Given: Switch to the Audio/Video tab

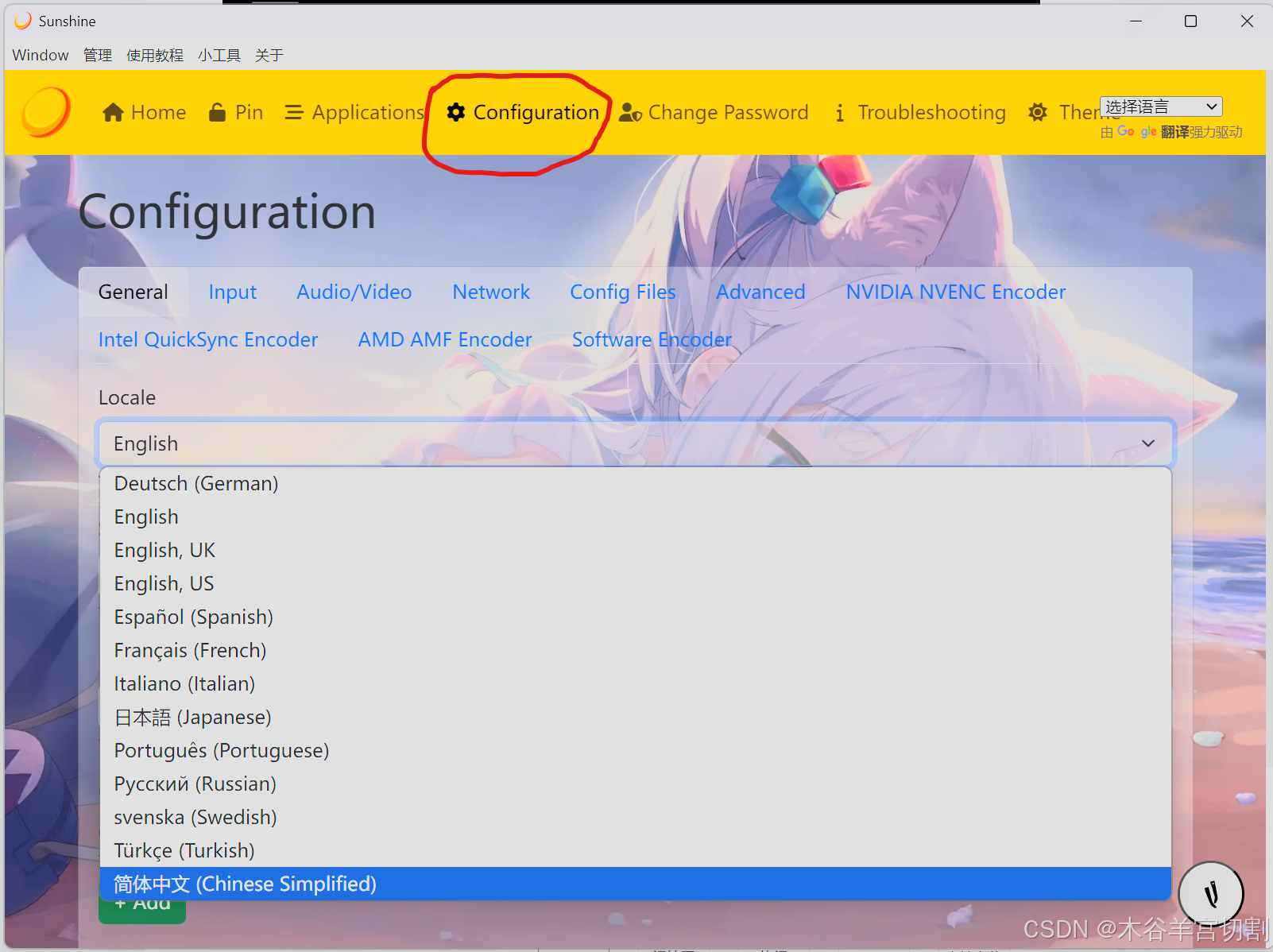Looking at the screenshot, I should click(354, 292).
